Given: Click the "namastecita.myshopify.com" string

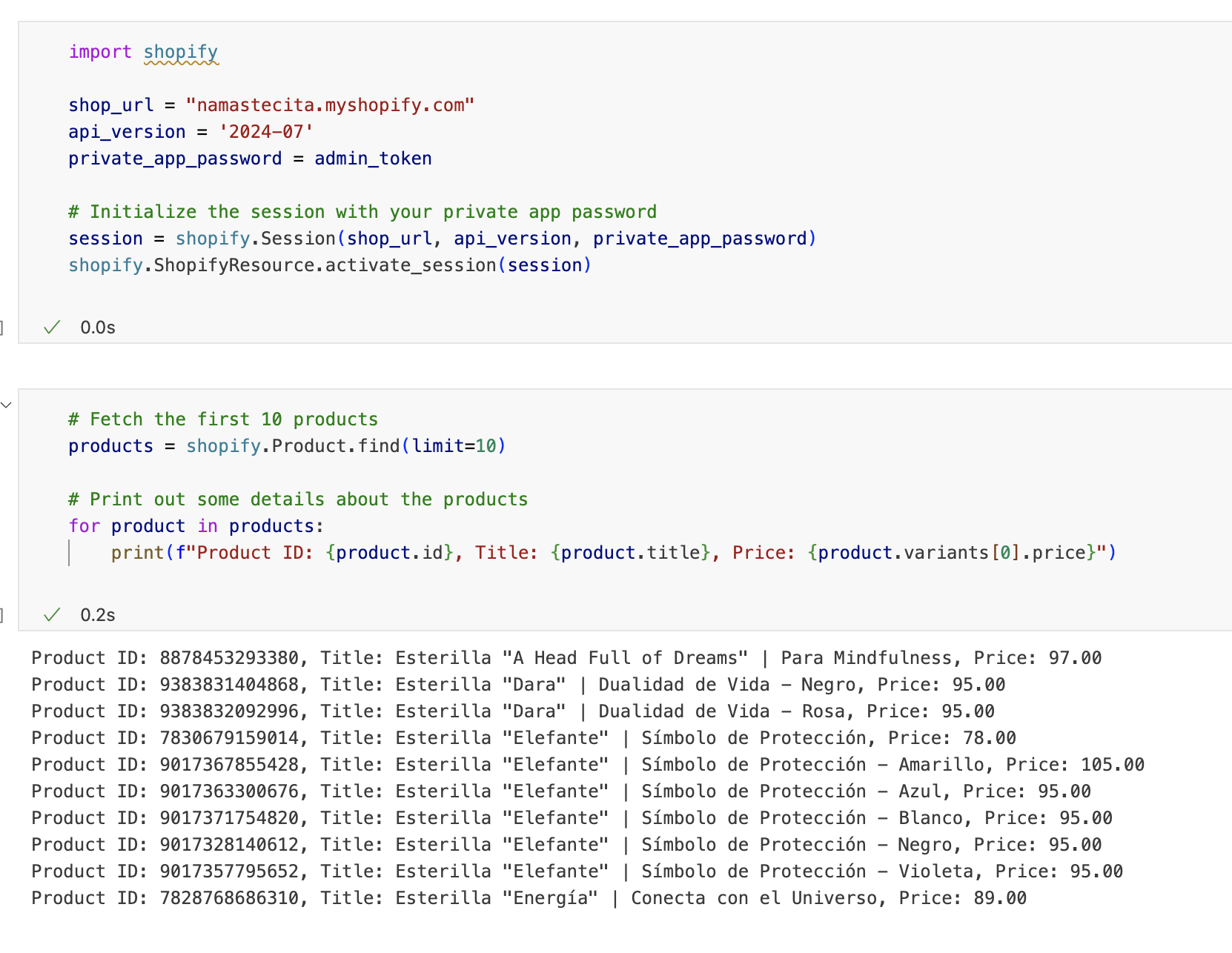Looking at the screenshot, I should pyautogui.click(x=330, y=105).
